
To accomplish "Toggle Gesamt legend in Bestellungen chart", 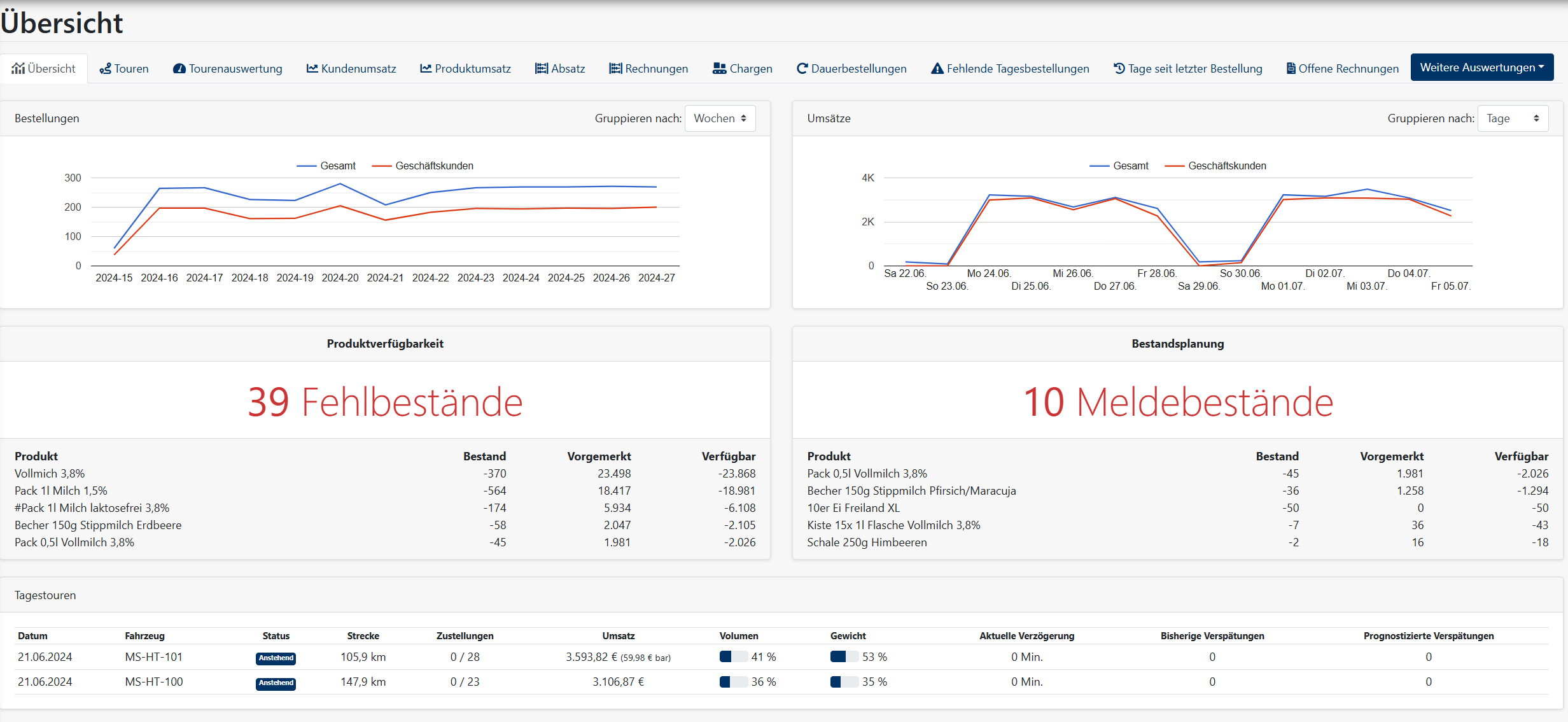I will pyautogui.click(x=326, y=166).
